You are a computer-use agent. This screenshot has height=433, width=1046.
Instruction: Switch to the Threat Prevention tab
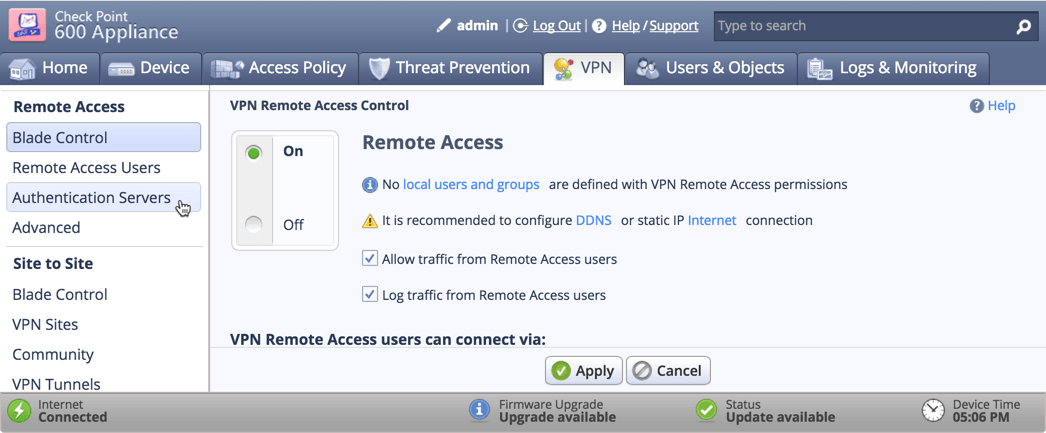(x=450, y=68)
